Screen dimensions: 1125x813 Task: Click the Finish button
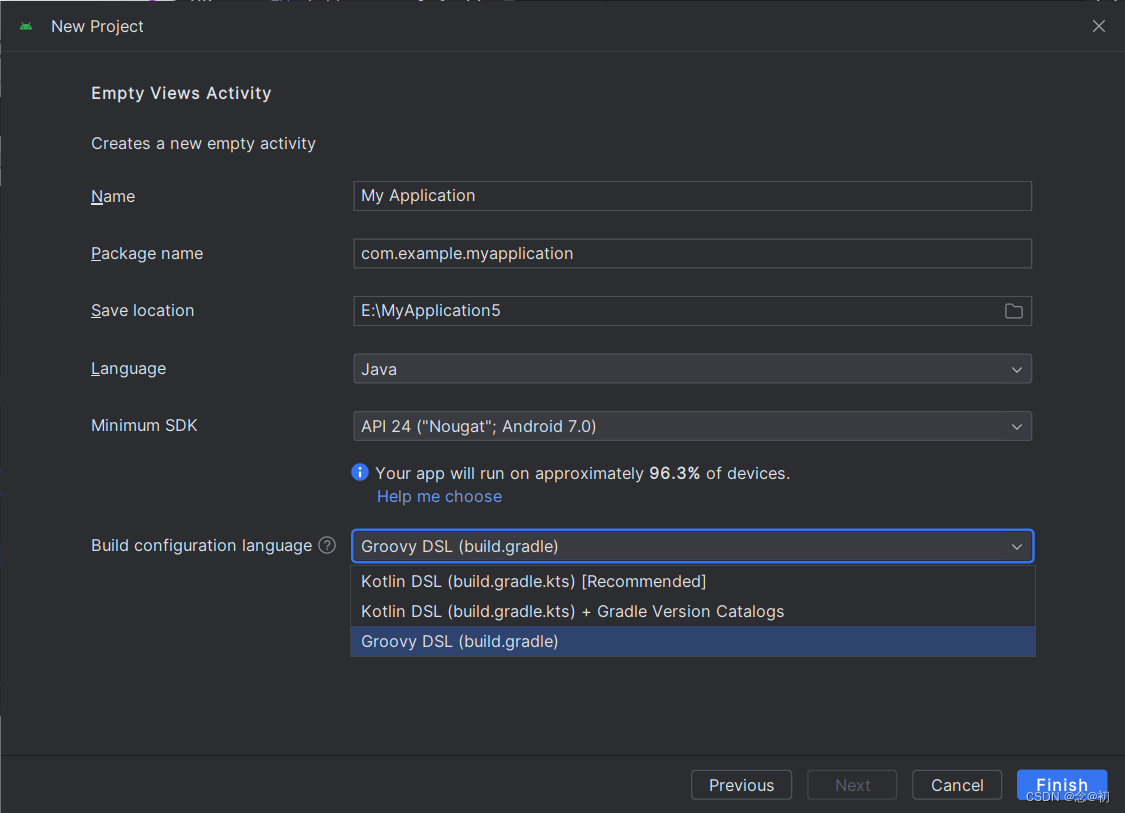[1062, 785]
